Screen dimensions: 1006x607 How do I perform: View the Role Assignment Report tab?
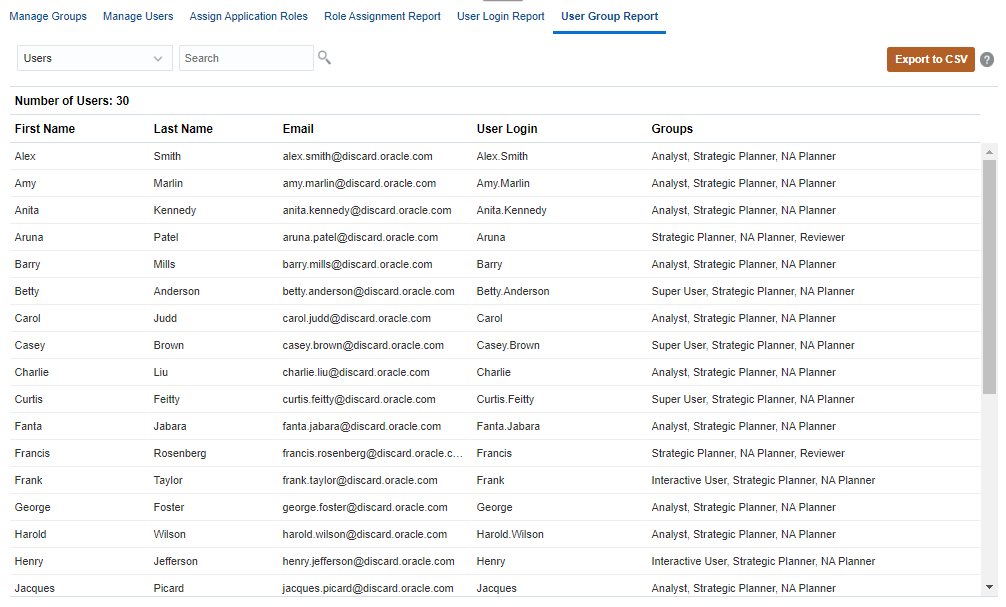382,16
